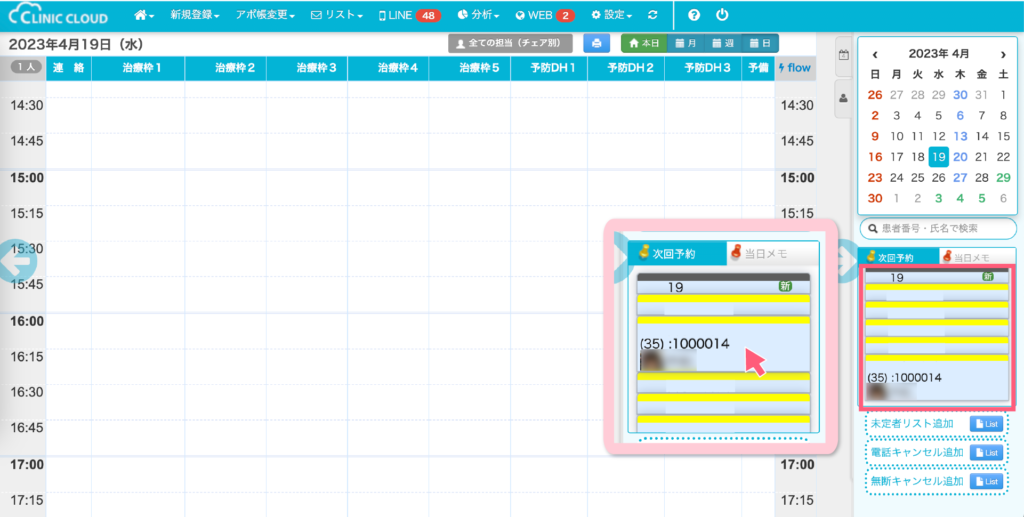This screenshot has height=517, width=1024.
Task: Click List button beside 未定者リスト追加
Action: point(987,424)
